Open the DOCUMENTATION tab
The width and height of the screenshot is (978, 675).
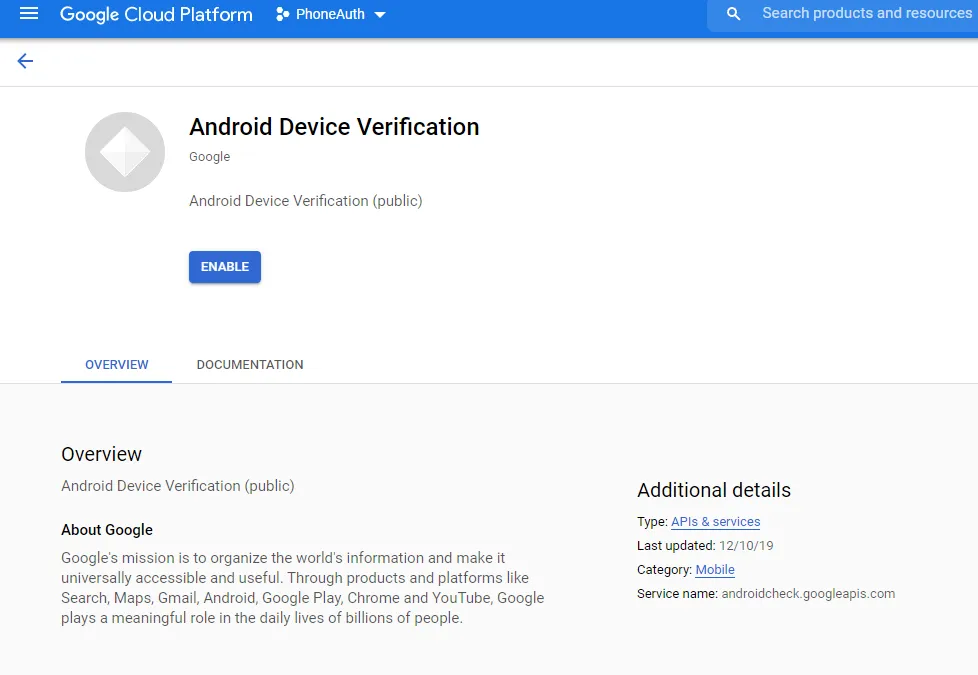pos(250,365)
